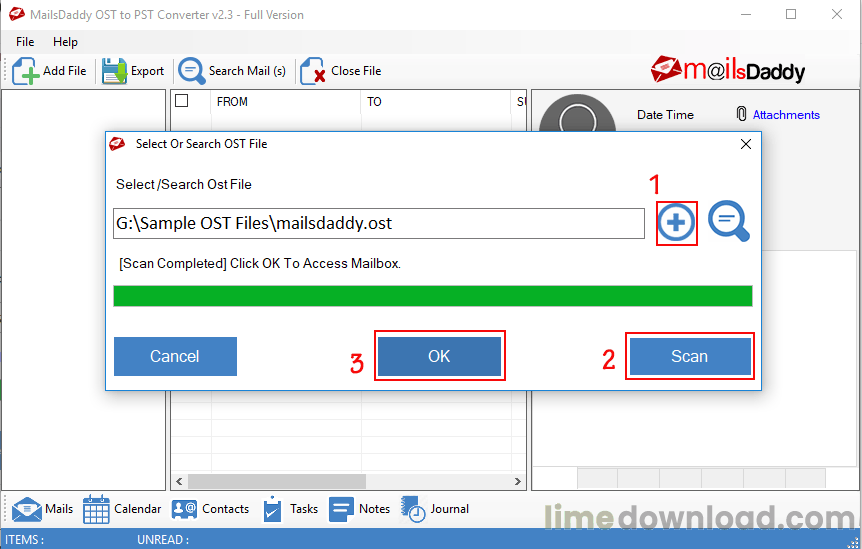The height and width of the screenshot is (549, 862).
Task: Switch to the Mails view
Action: tap(42, 509)
